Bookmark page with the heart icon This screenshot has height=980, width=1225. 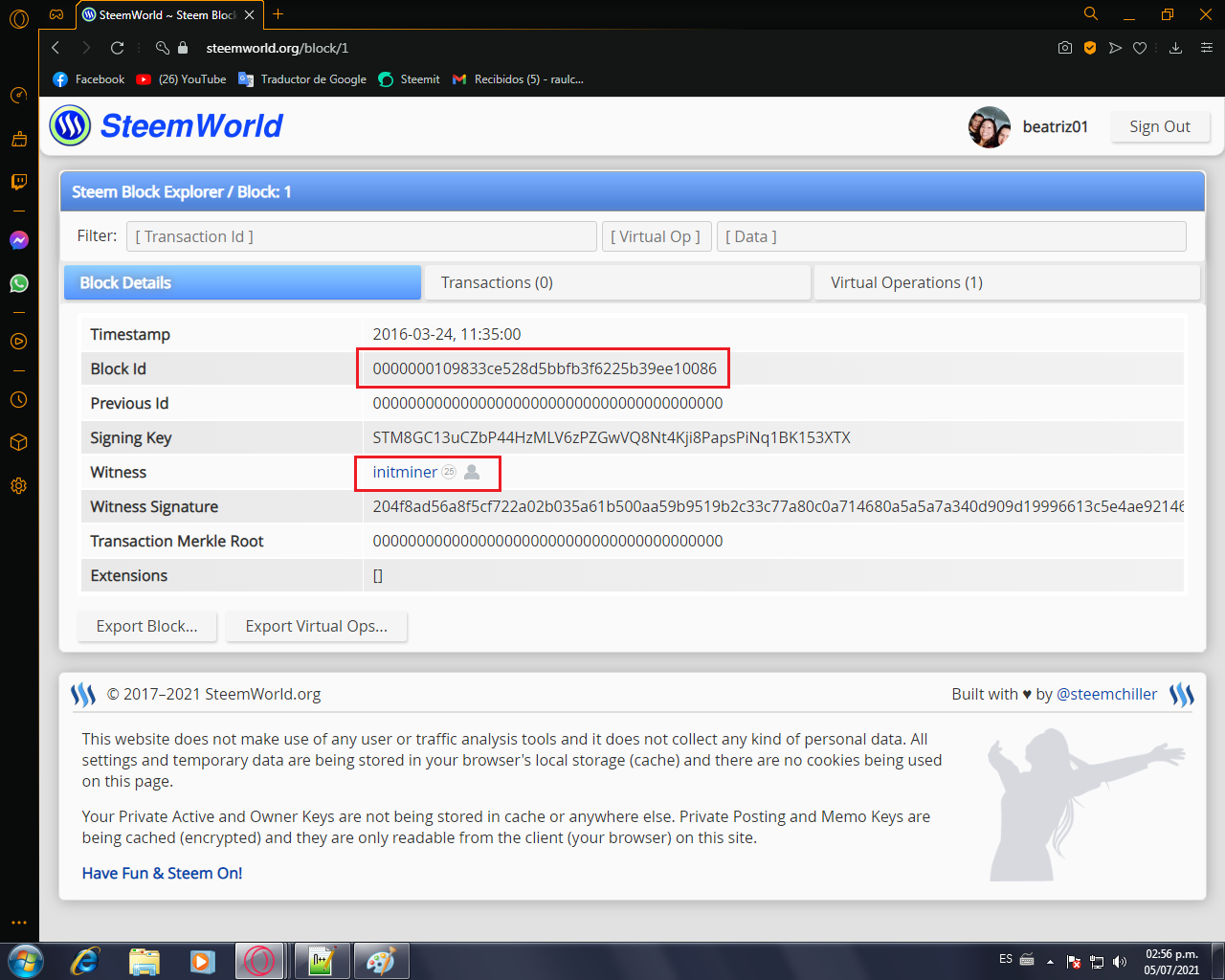click(x=1140, y=48)
